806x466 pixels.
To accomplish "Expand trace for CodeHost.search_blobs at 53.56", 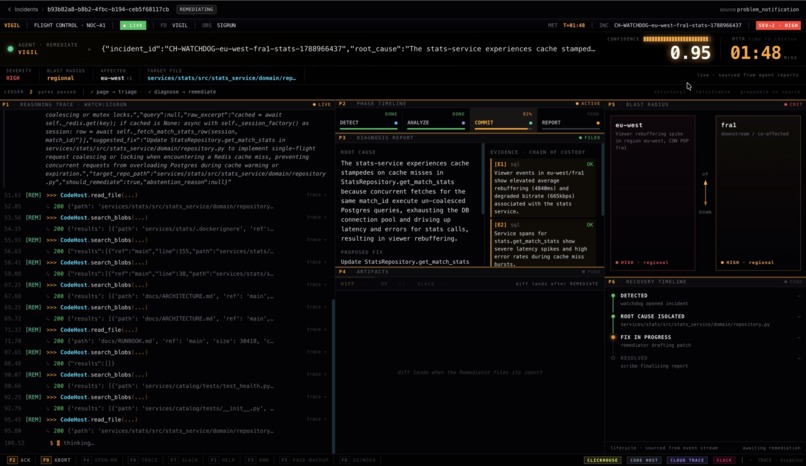I will click(x=314, y=217).
